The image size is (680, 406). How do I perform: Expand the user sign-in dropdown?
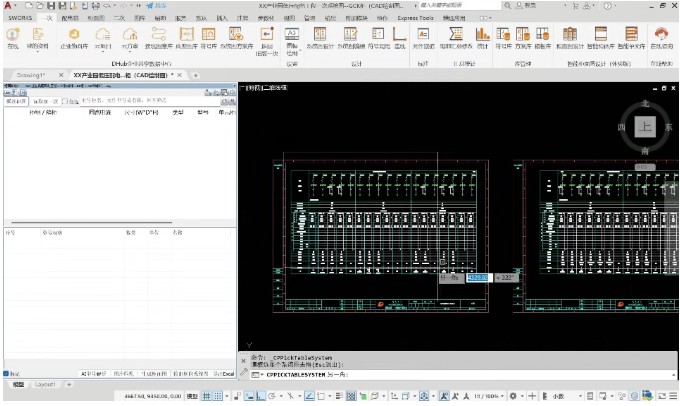tap(565, 6)
